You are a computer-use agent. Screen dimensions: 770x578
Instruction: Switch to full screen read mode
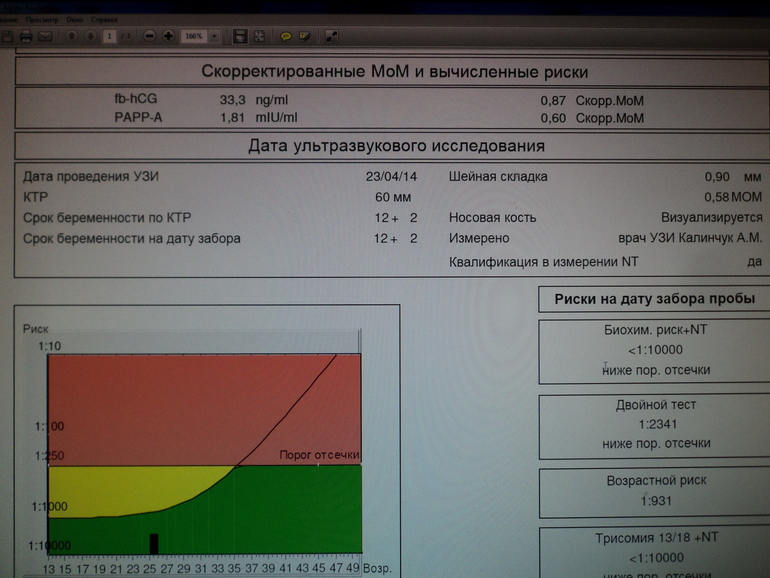(332, 37)
